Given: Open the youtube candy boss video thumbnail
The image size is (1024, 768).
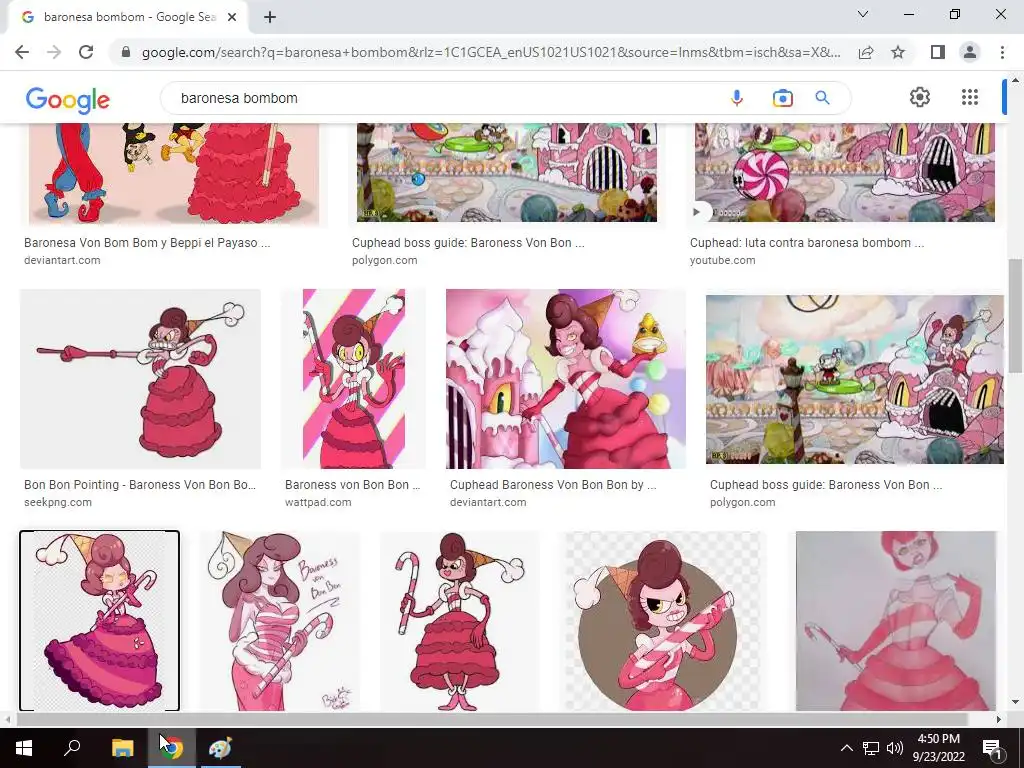Looking at the screenshot, I should 844,172.
